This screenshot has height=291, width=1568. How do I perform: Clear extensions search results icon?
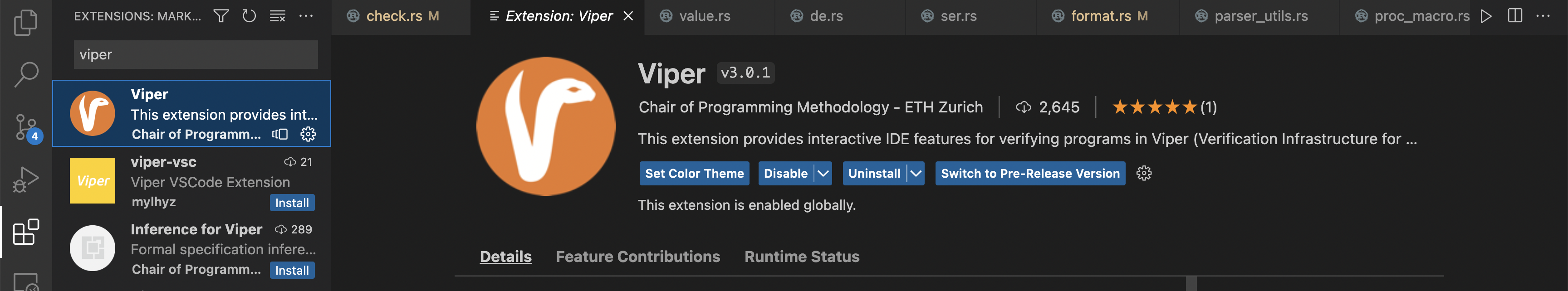[278, 16]
